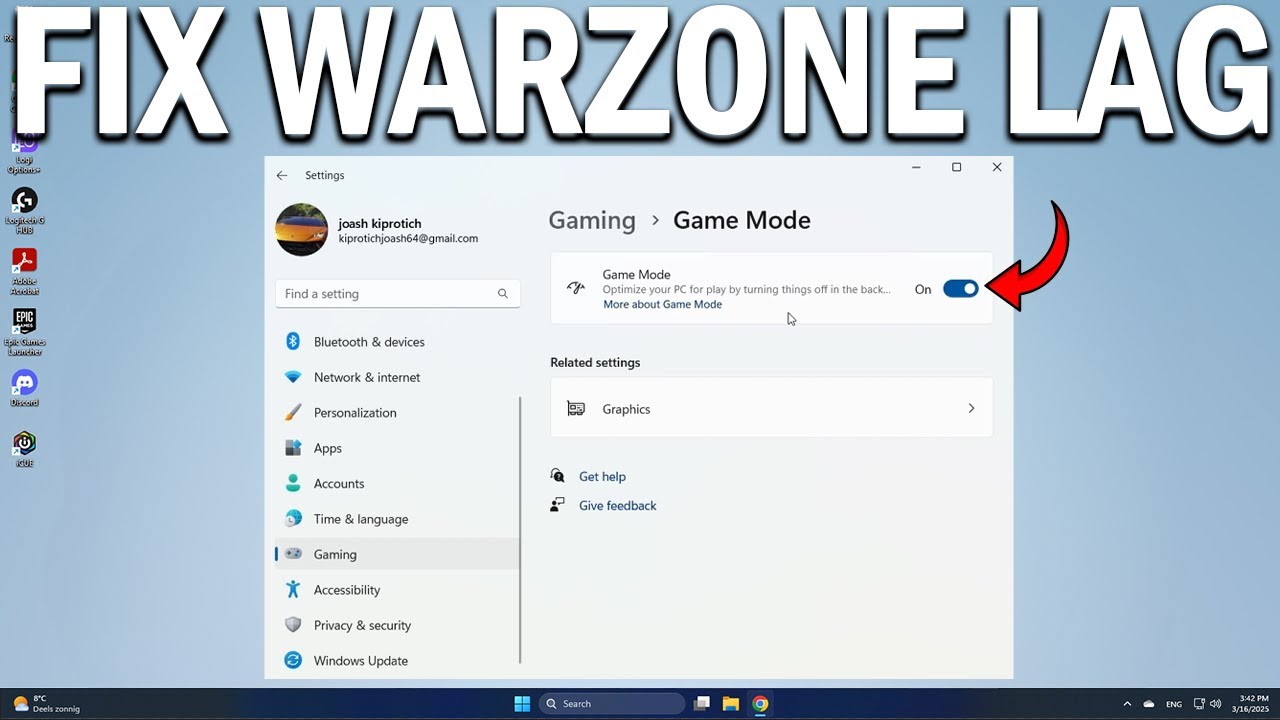Click the Gaming controller icon
The height and width of the screenshot is (720, 1280).
click(293, 554)
